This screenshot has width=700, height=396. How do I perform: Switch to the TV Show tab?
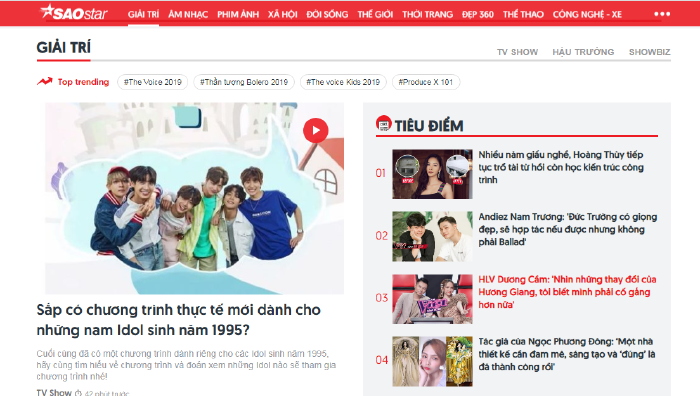point(517,52)
